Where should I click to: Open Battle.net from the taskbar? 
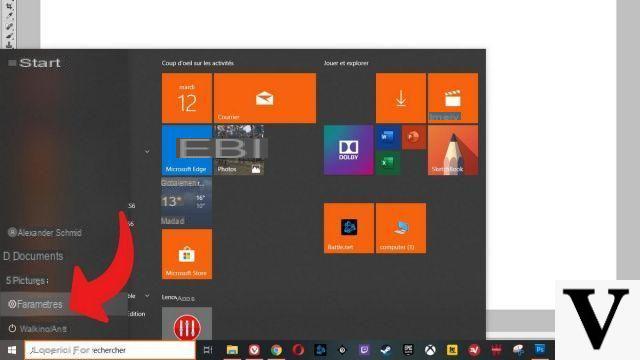(x=320, y=350)
